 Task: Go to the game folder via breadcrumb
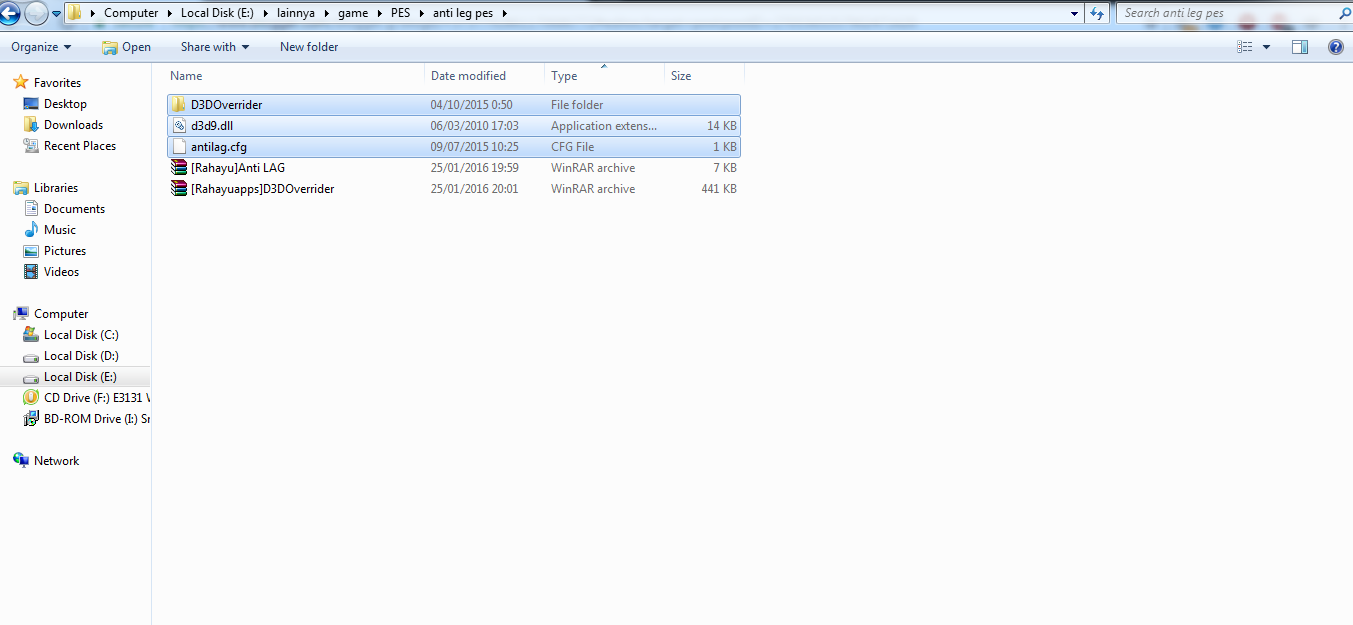pos(355,13)
